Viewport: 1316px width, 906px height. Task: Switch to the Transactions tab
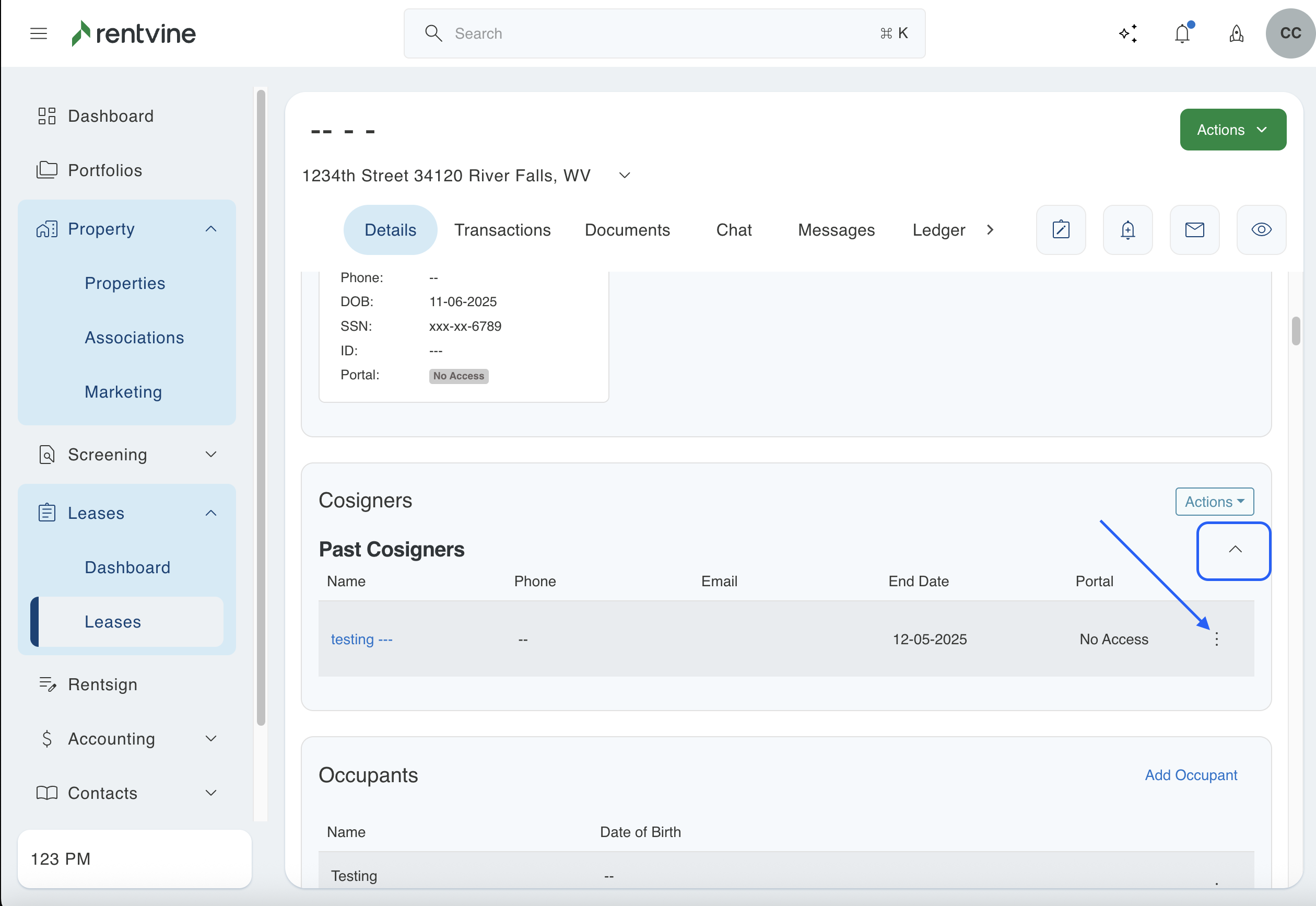(x=502, y=230)
